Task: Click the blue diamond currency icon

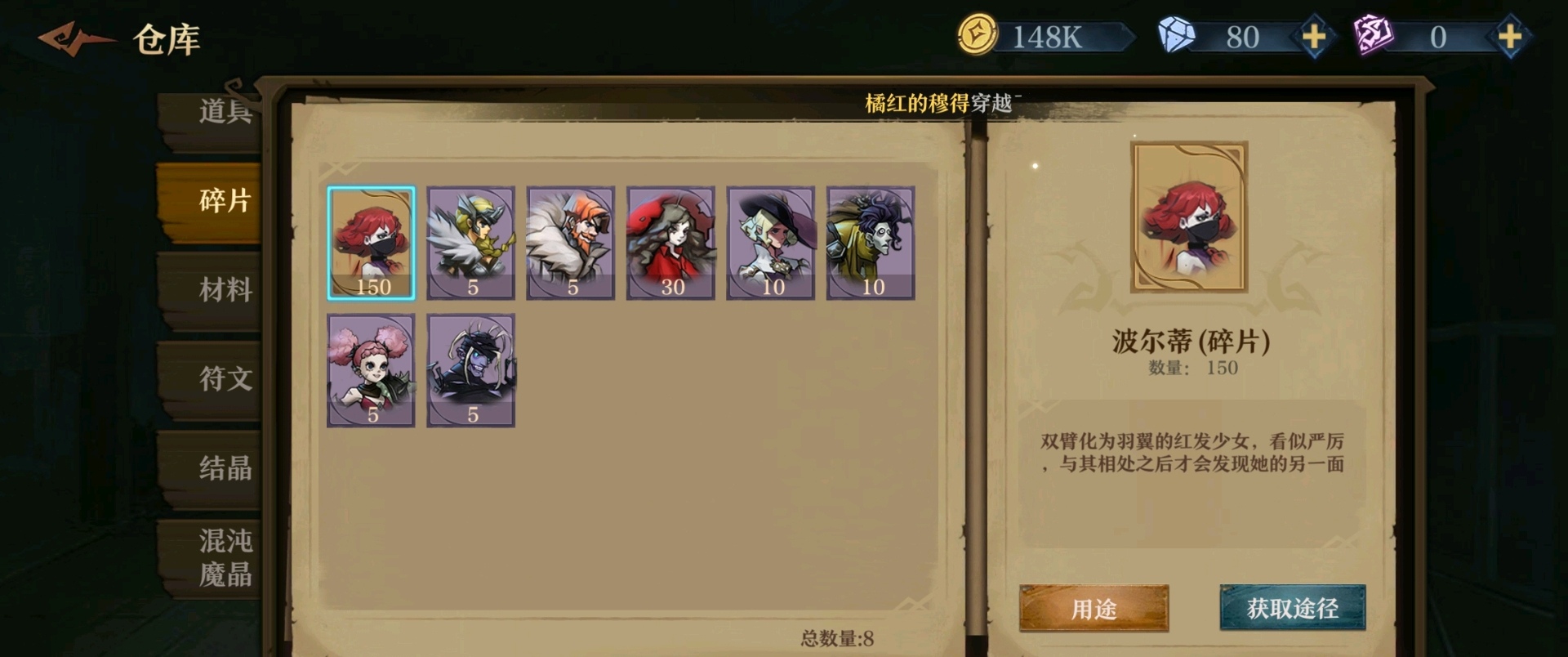Action: 1176,36
